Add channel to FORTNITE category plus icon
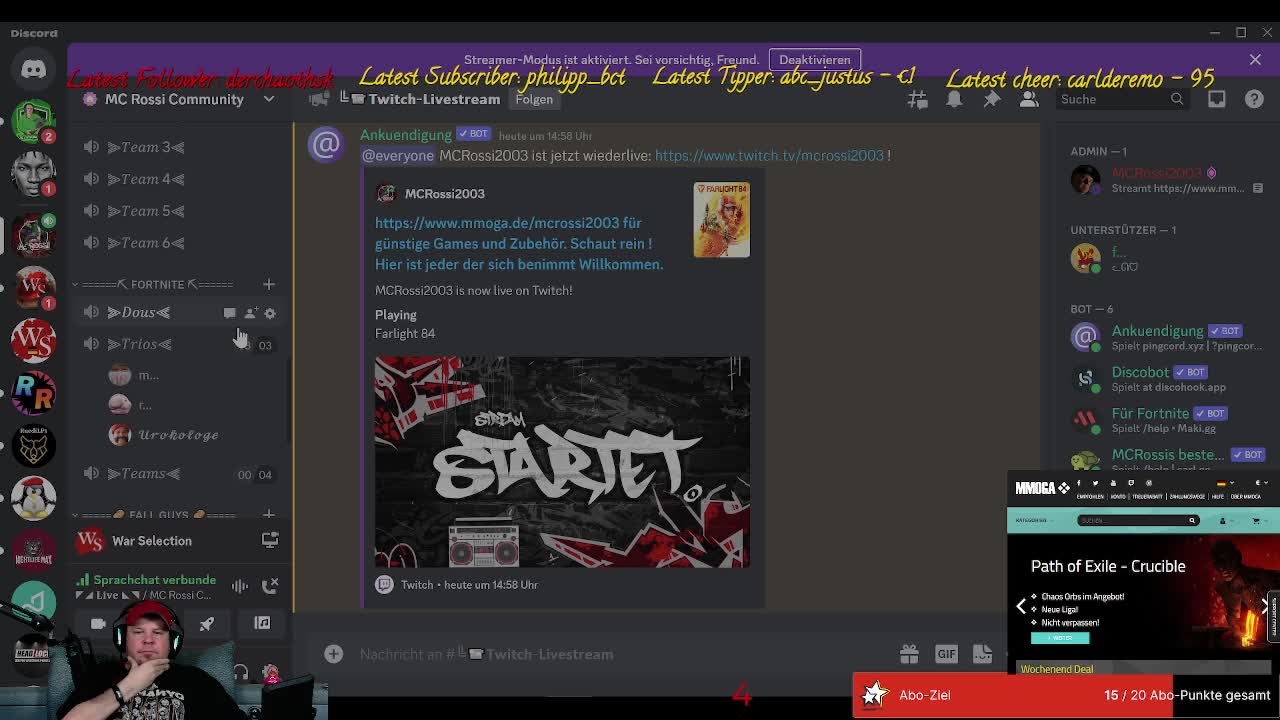 [268, 285]
